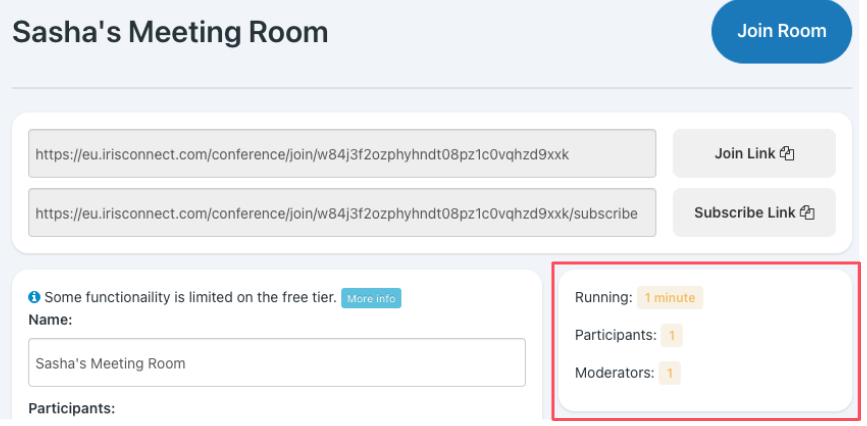The image size is (867, 426).
Task: Click the Participants label below Name field
Action: (71, 408)
